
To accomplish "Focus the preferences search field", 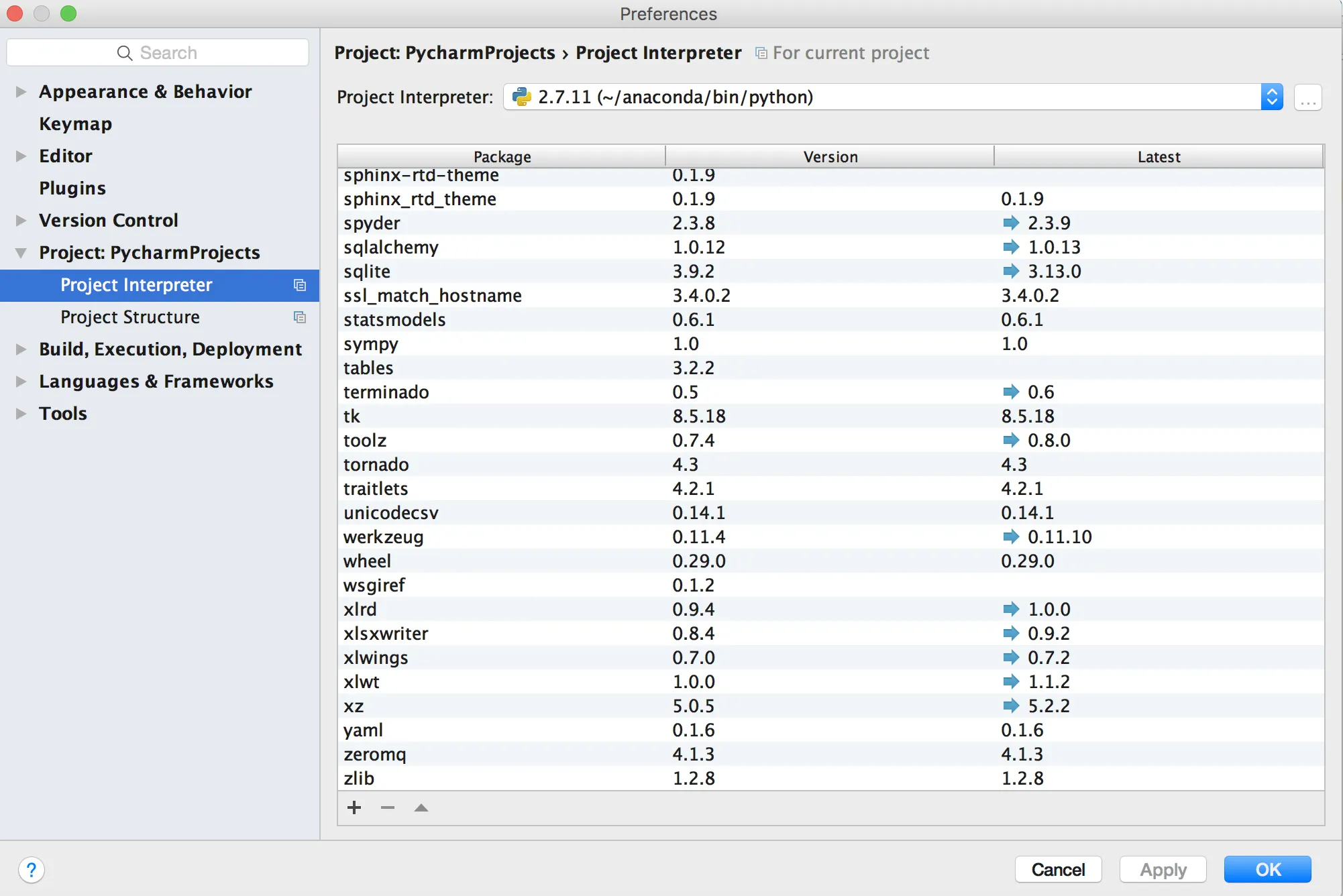I will click(x=201, y=53).
